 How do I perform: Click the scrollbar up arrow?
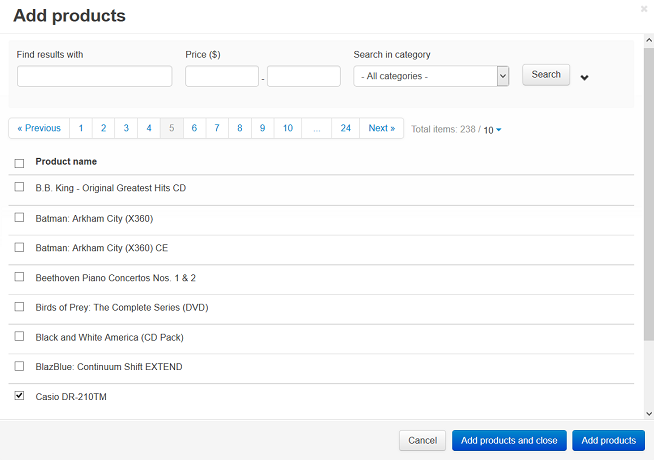(x=649, y=40)
